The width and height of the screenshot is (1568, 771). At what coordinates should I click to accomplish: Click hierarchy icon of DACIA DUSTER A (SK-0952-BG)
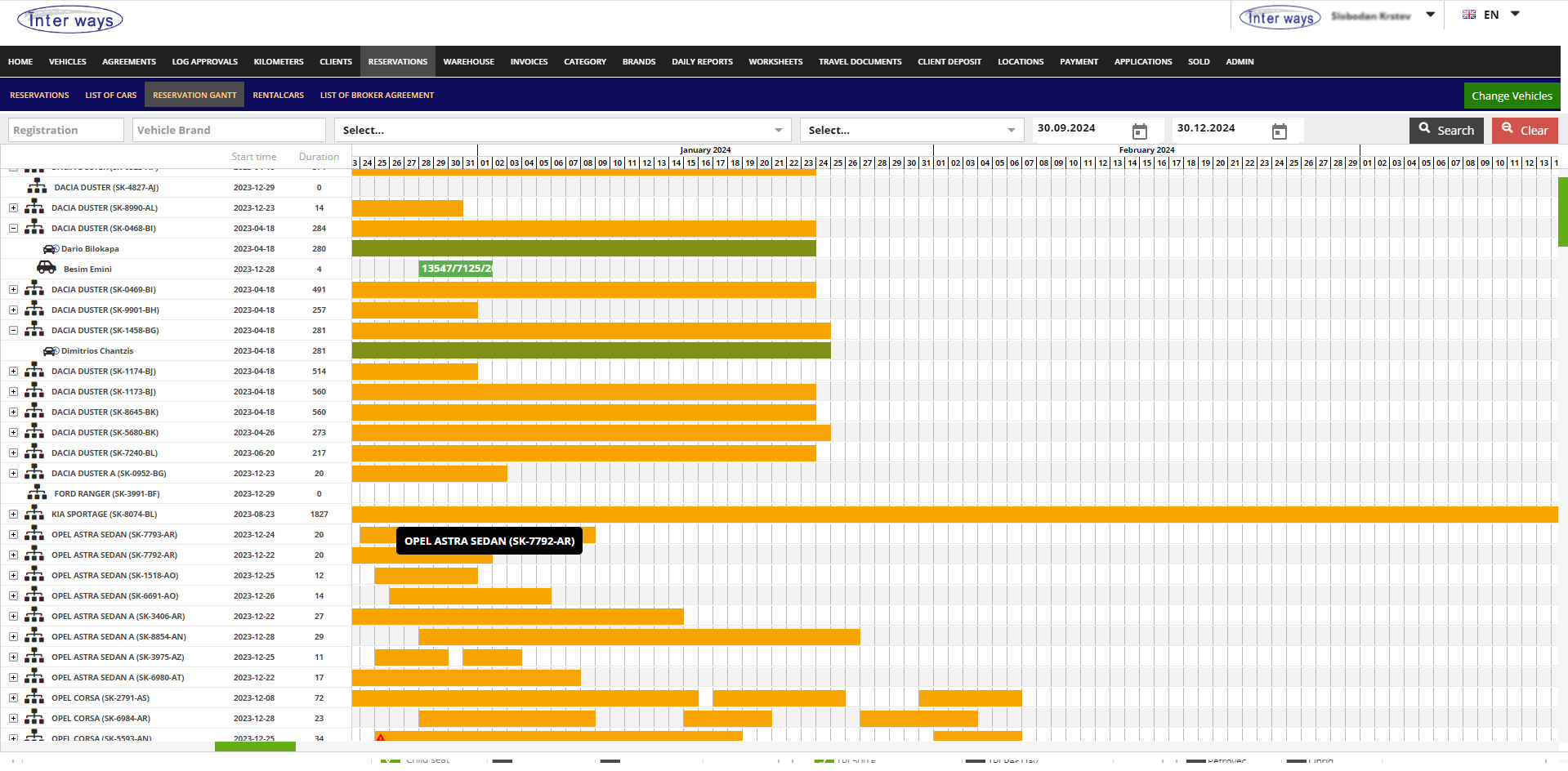34,472
